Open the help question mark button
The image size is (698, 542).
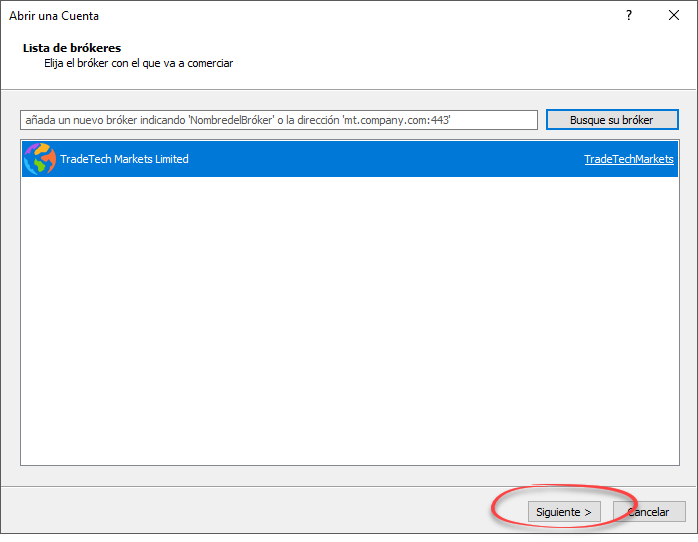(629, 16)
